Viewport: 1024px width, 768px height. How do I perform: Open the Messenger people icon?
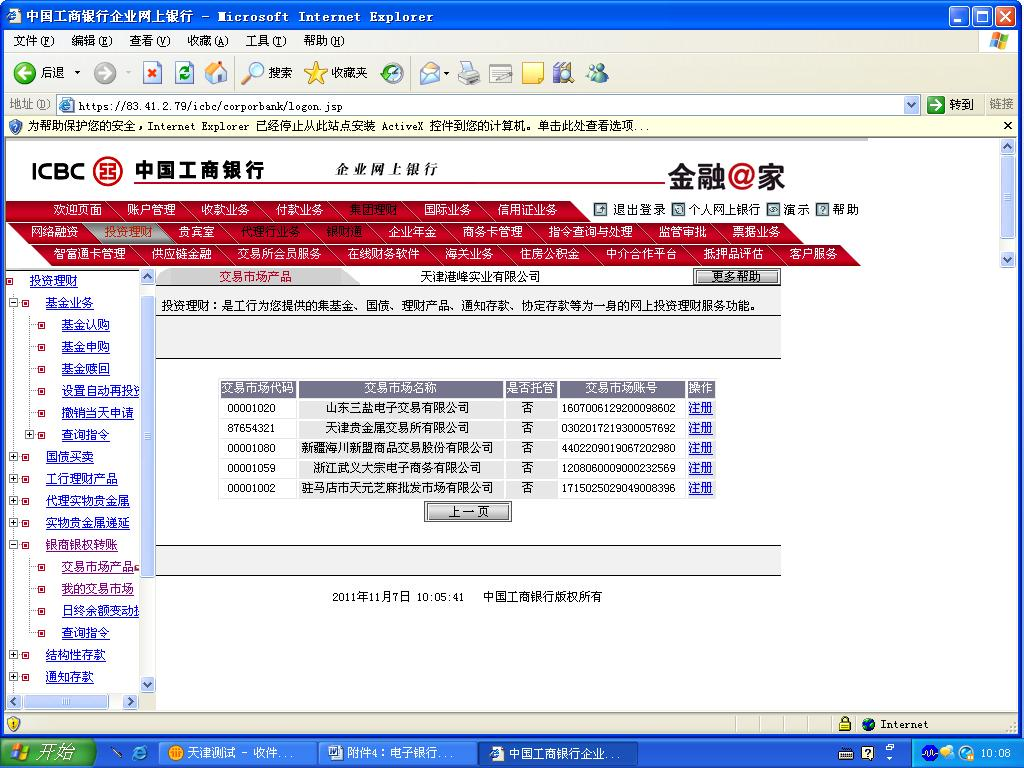[596, 72]
